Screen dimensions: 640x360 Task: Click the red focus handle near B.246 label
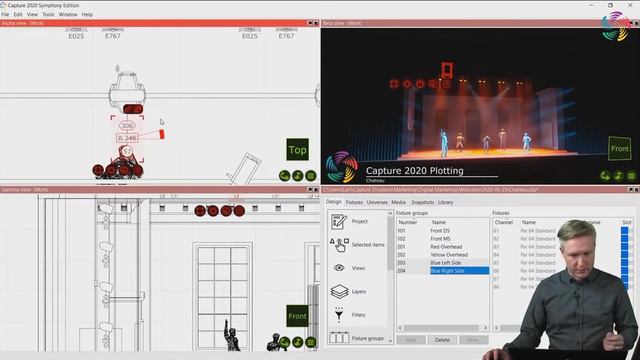click(x=162, y=134)
